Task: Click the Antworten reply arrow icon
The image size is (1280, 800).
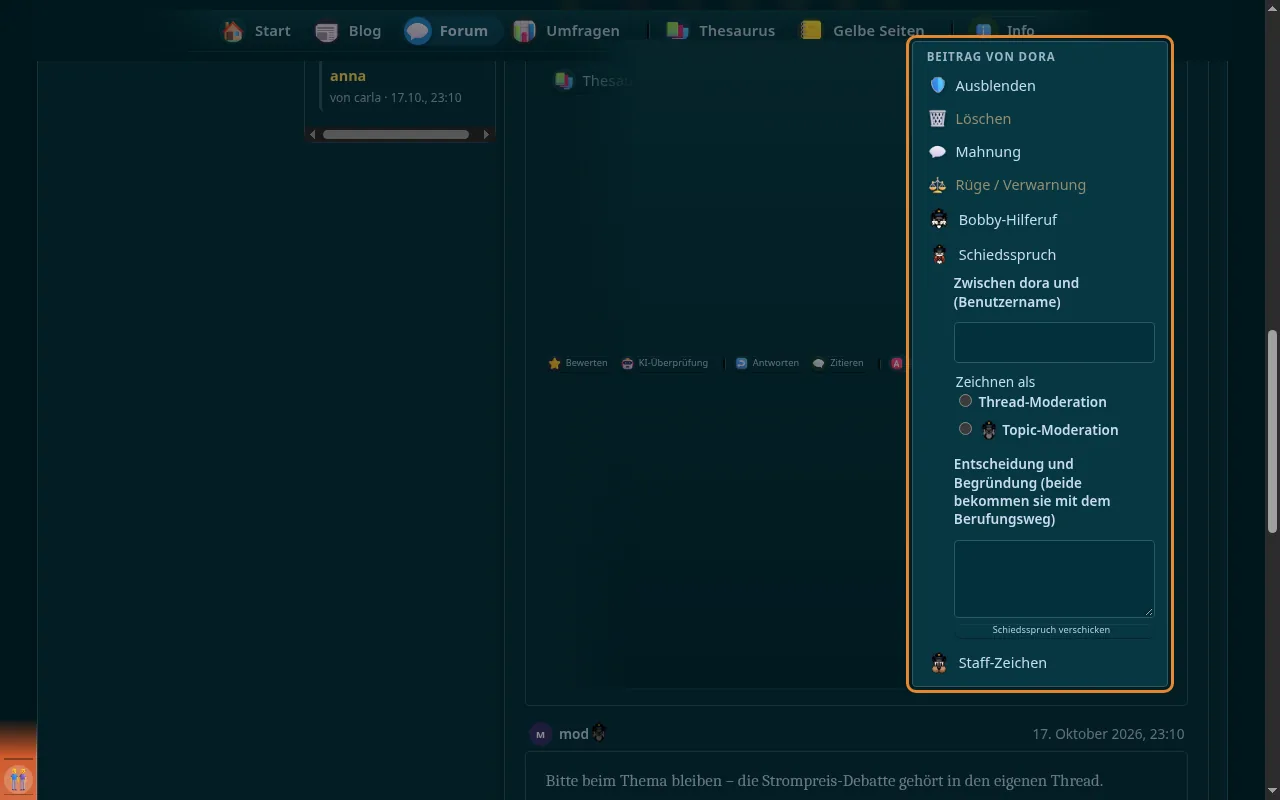Action: (x=741, y=363)
